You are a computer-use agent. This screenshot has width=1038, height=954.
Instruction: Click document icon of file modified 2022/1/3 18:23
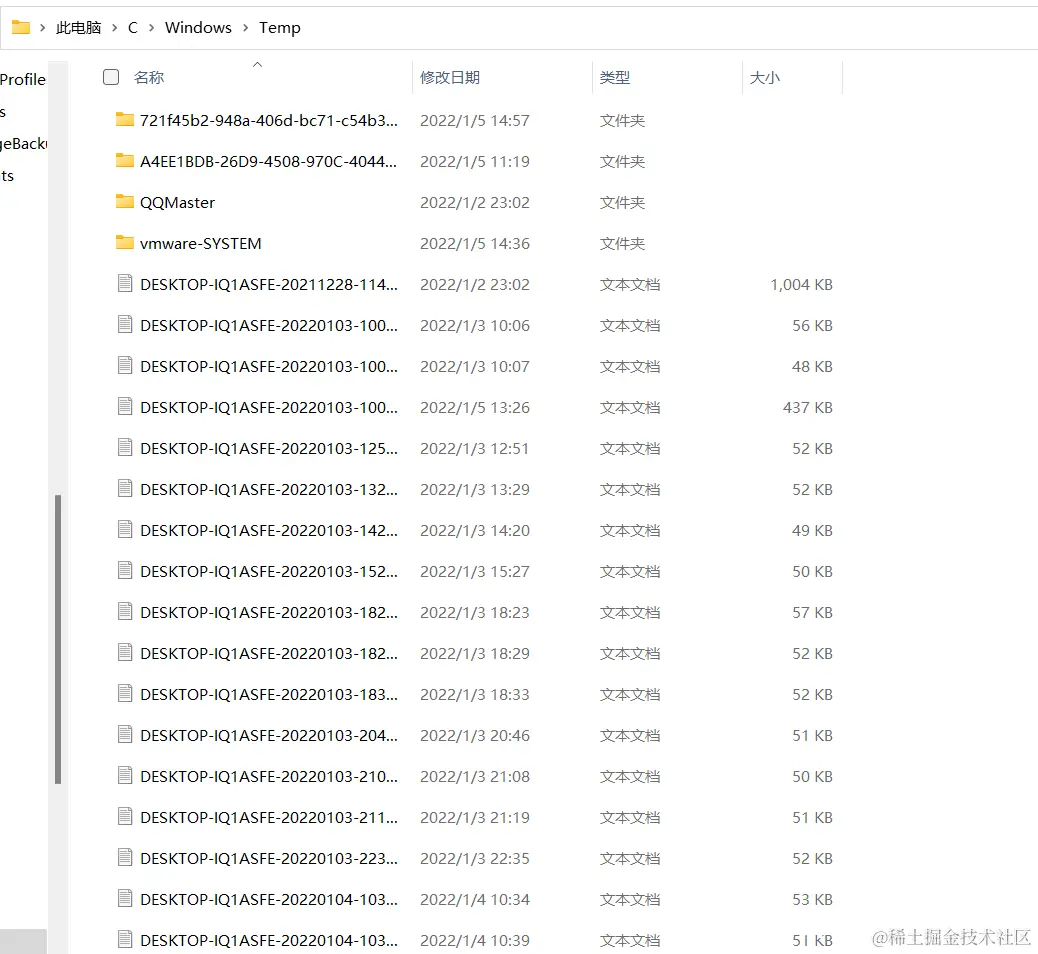(x=124, y=612)
